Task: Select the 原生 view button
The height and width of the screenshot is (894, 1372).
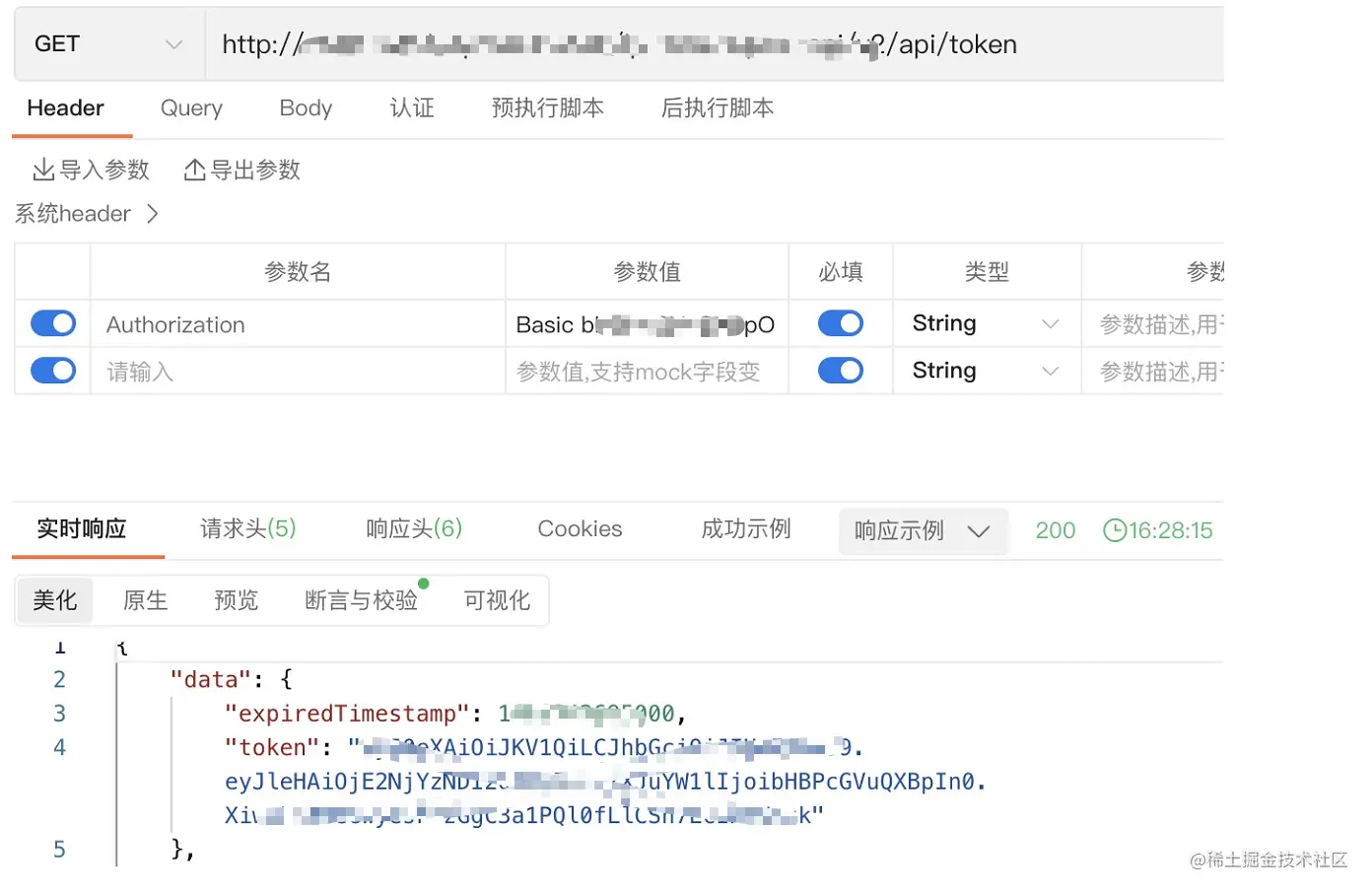Action: pos(146,600)
